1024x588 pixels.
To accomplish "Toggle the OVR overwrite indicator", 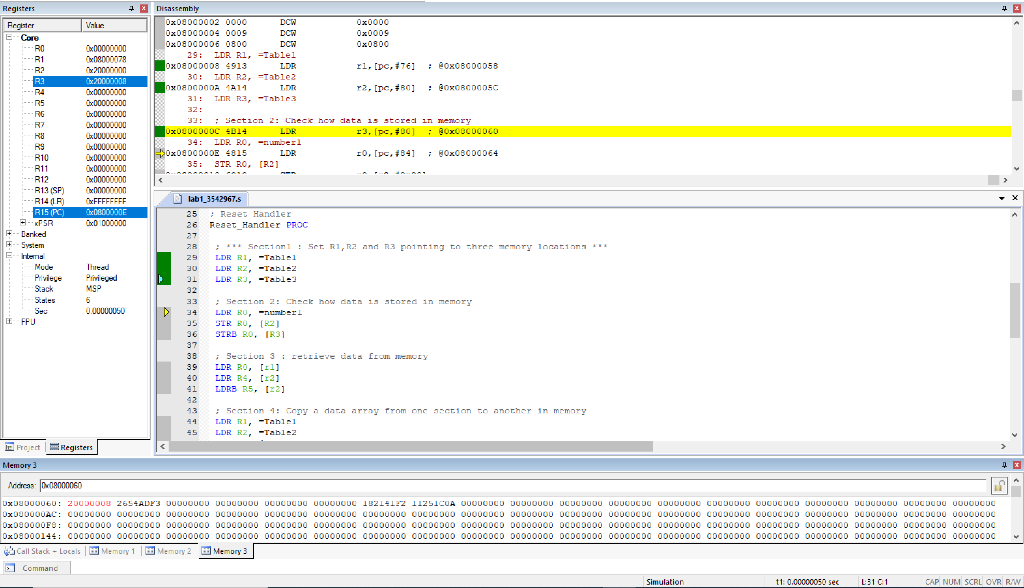I will coord(991,580).
